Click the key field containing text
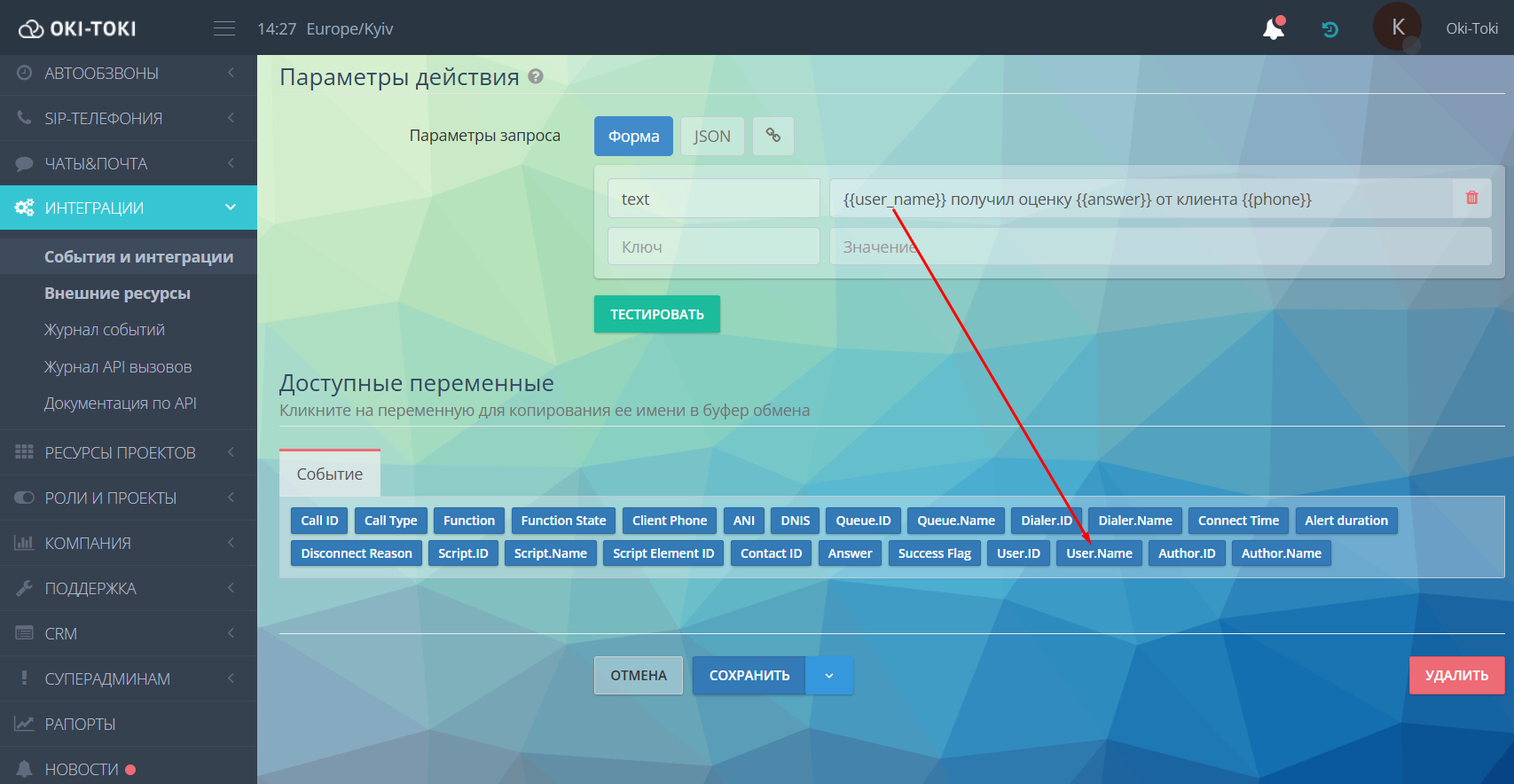The width and height of the screenshot is (1514, 784). (714, 199)
